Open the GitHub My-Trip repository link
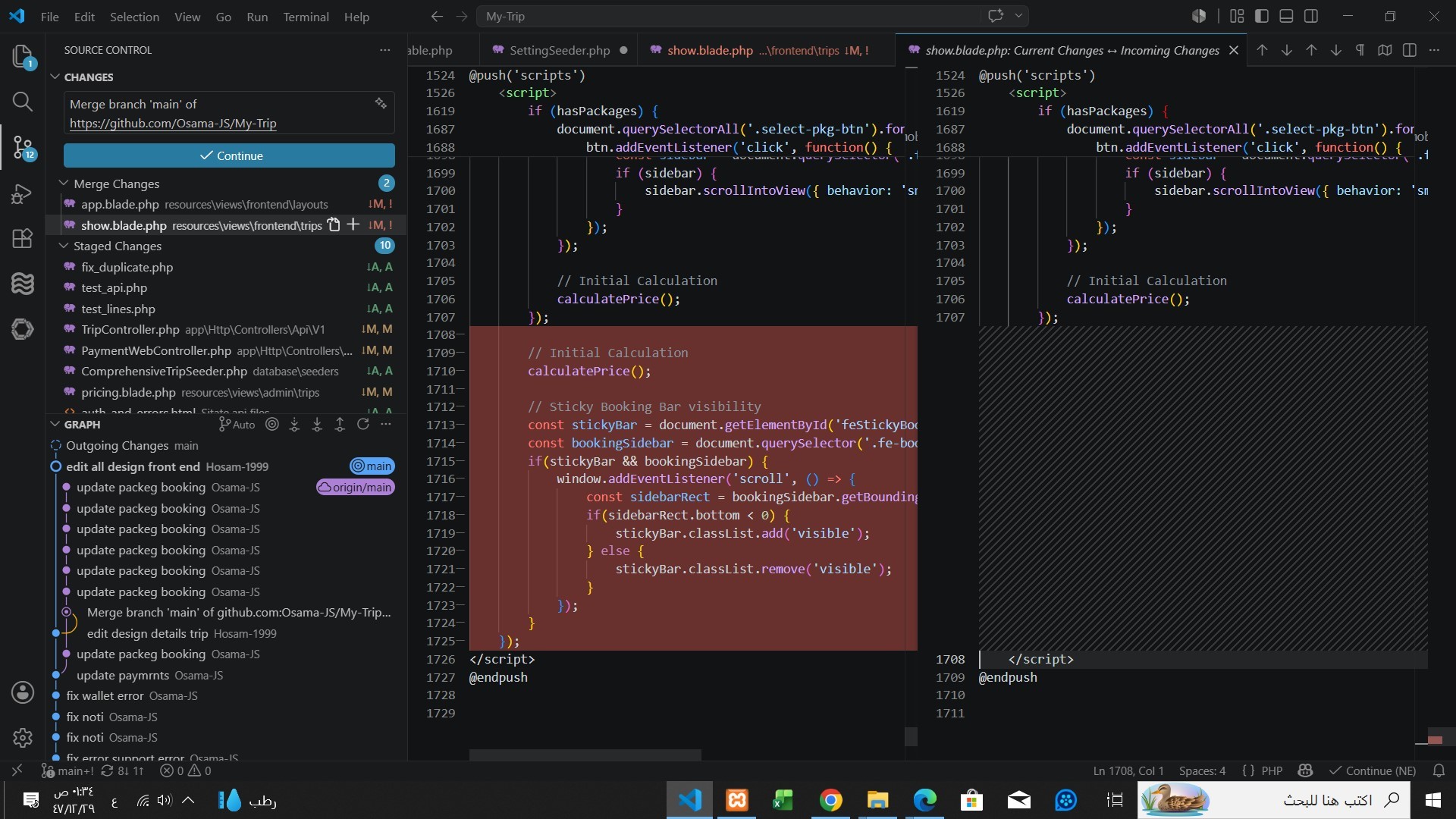Viewport: 1456px width, 819px height. (173, 123)
